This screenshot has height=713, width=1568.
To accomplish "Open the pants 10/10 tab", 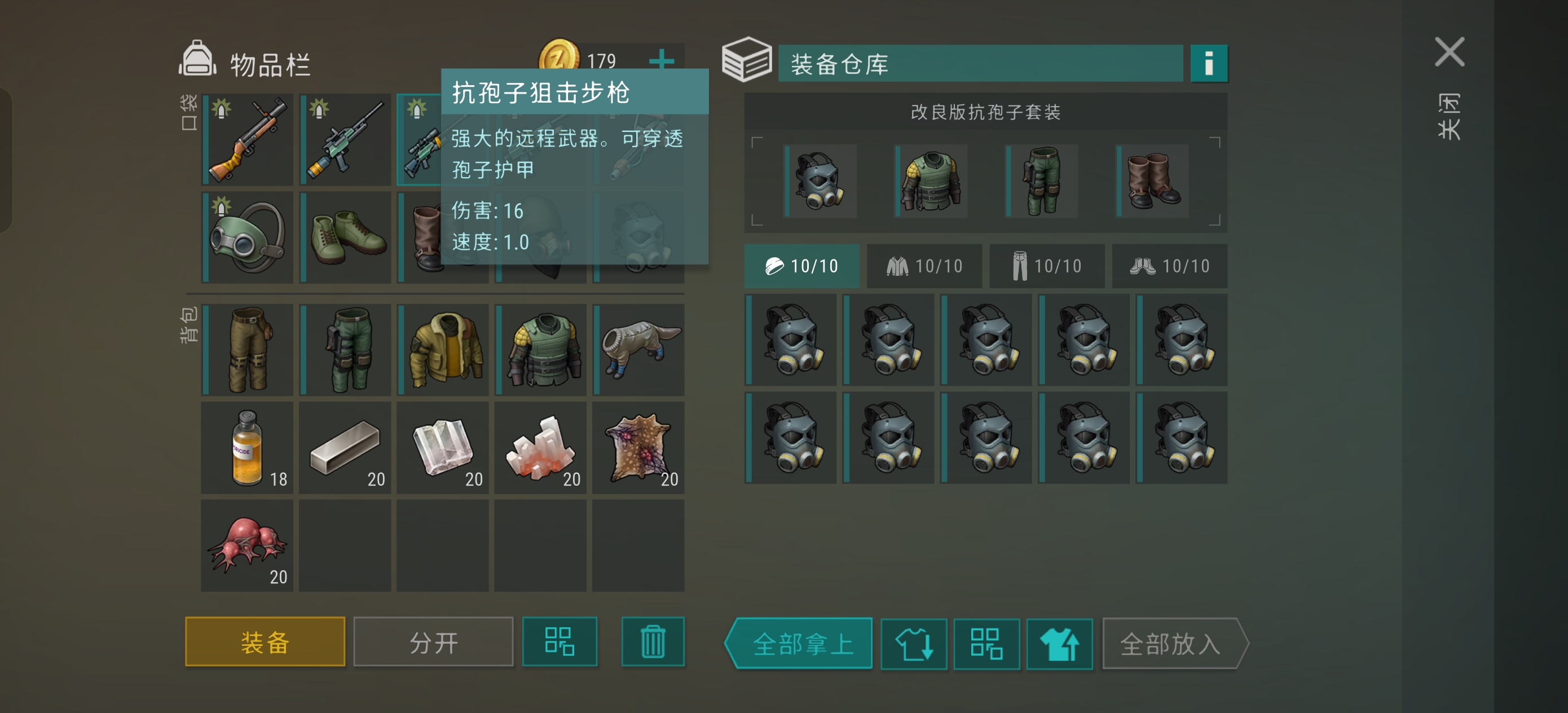I will coord(1047,266).
